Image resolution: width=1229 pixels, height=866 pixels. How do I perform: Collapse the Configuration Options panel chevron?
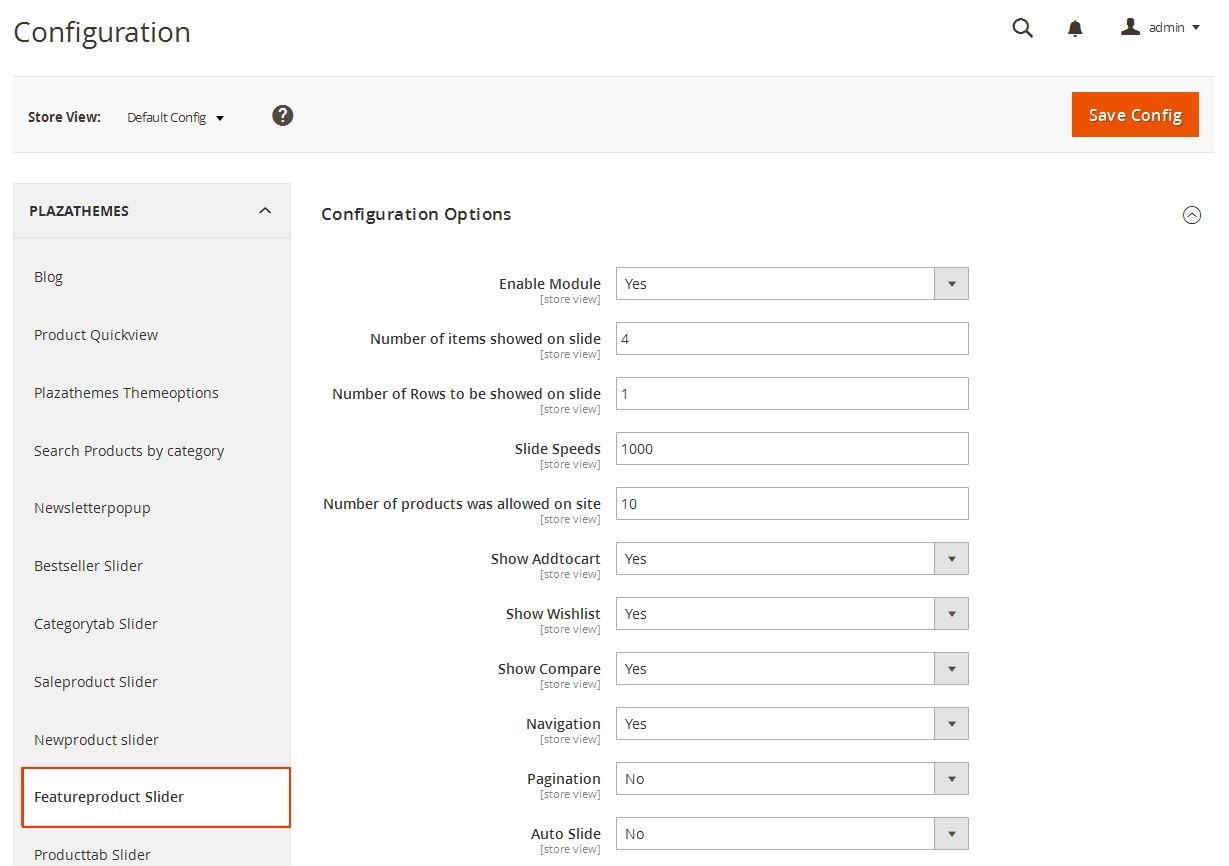pos(1192,214)
